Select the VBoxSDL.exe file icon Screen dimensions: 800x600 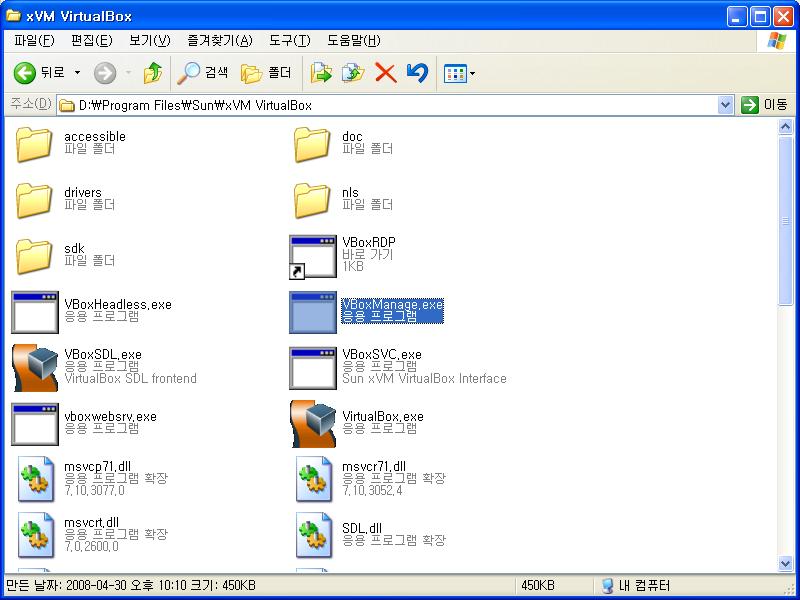[x=34, y=368]
